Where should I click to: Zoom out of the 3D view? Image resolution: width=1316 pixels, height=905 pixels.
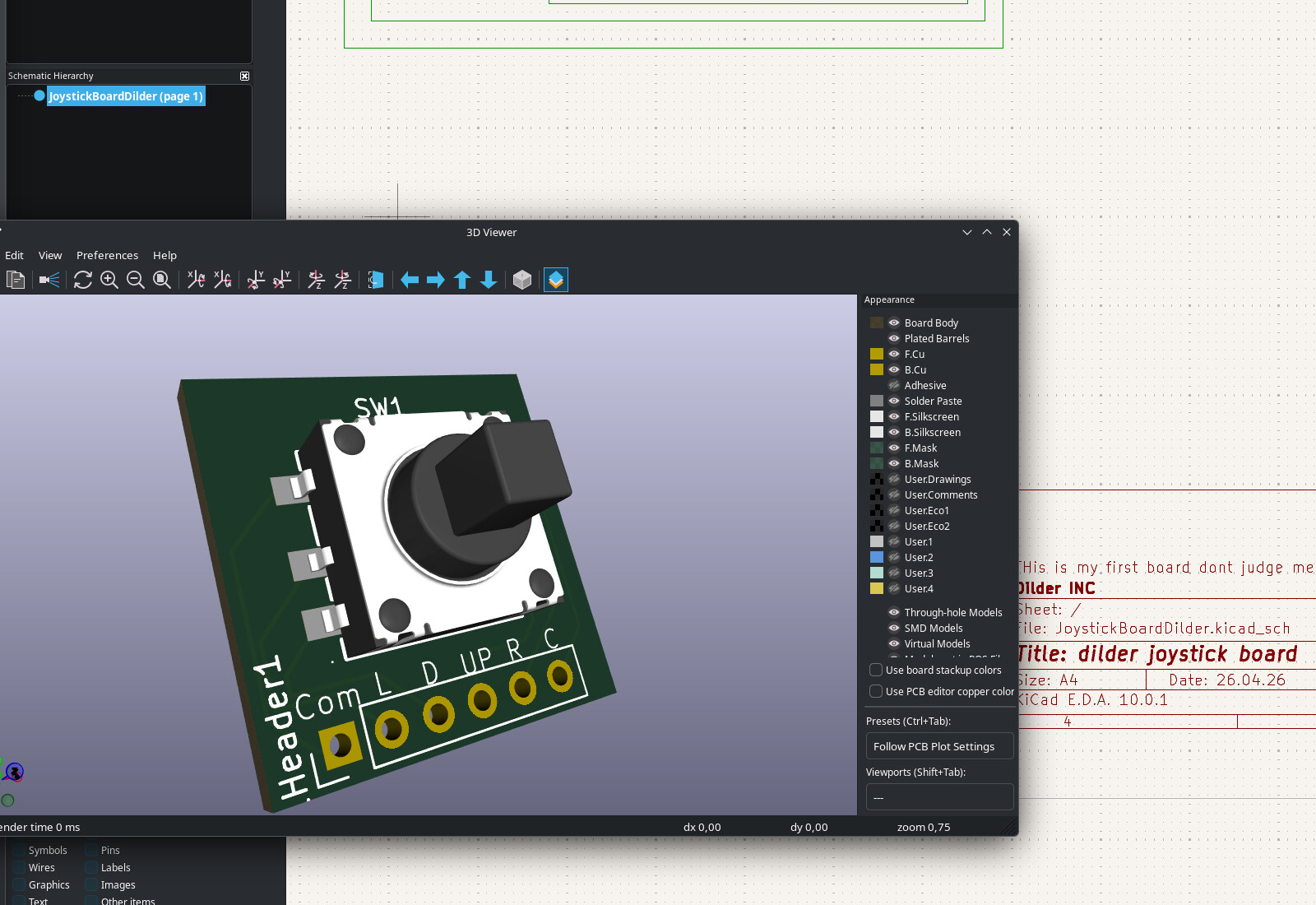point(136,280)
